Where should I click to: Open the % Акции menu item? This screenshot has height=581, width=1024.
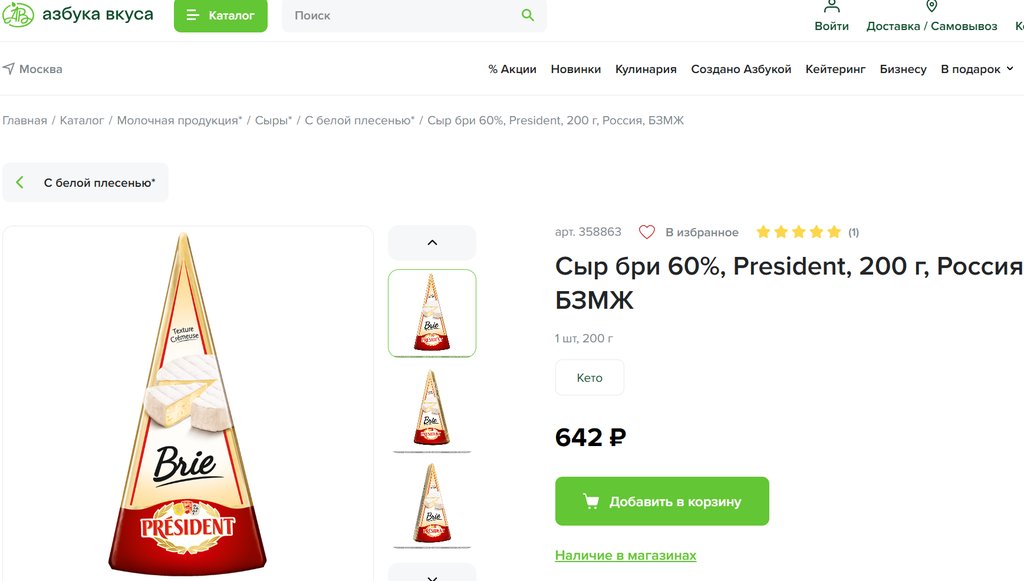[x=512, y=69]
